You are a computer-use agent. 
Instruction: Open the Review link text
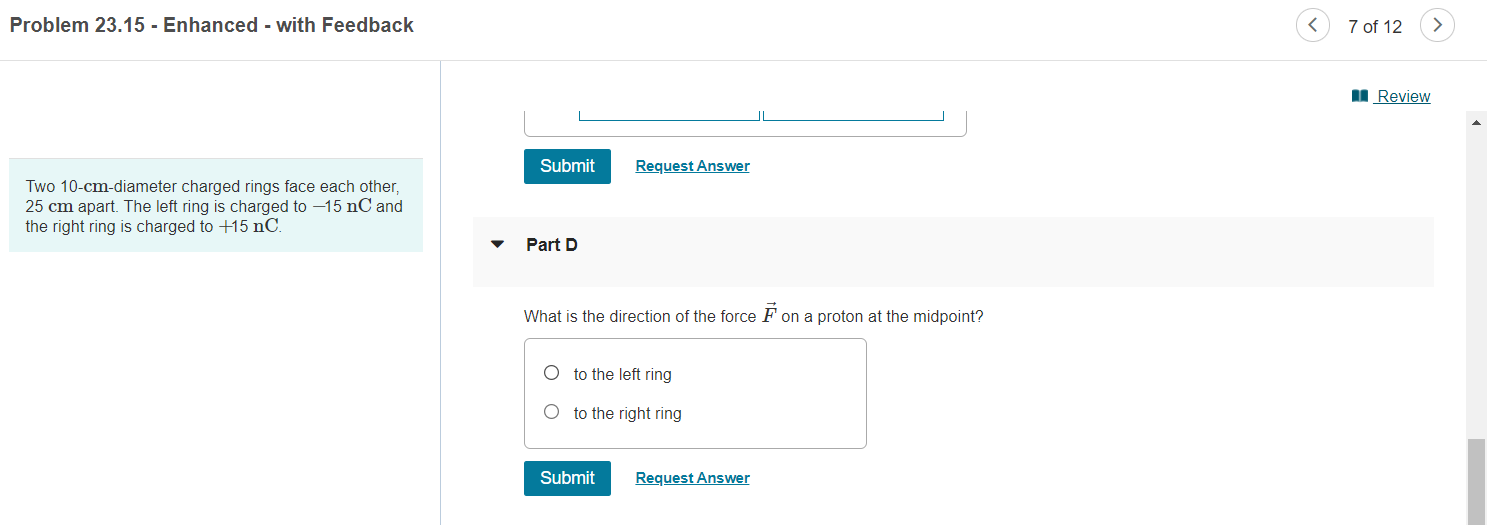[x=1403, y=96]
